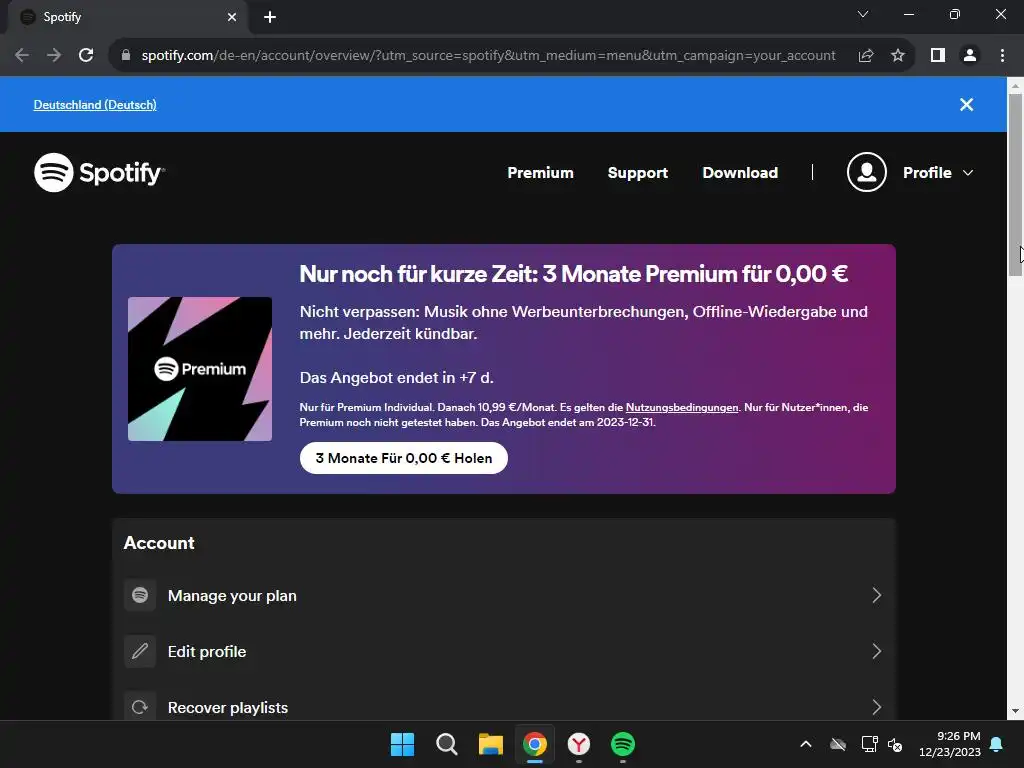The height and width of the screenshot is (768, 1024).
Task: Open the Edit profile chevron arrow
Action: [x=876, y=651]
